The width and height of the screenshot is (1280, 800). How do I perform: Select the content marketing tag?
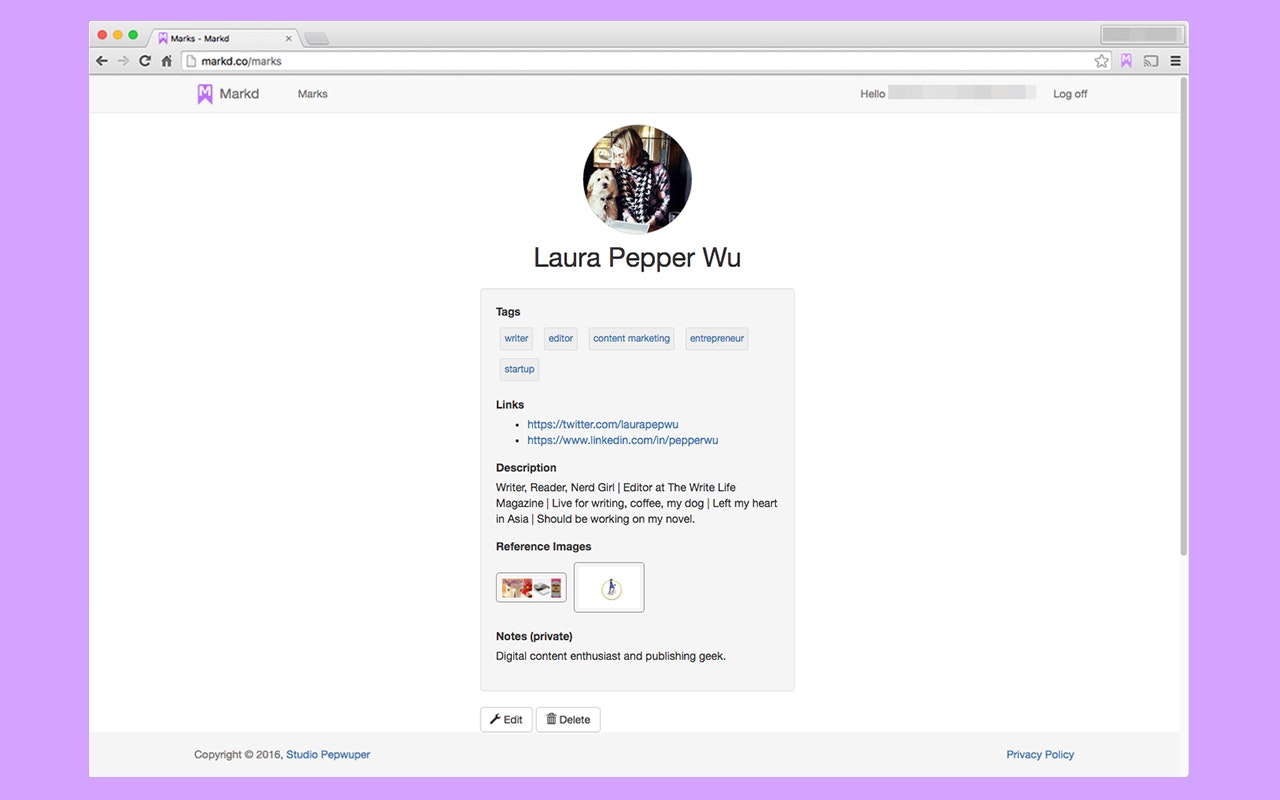coord(631,338)
